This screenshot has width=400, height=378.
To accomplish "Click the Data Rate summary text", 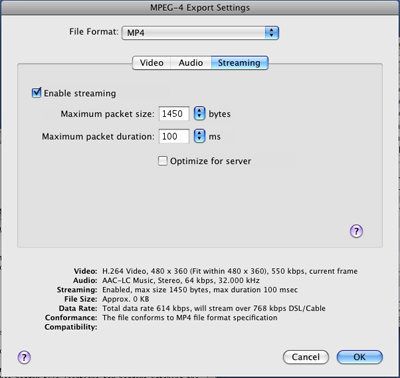I will pos(214,308).
